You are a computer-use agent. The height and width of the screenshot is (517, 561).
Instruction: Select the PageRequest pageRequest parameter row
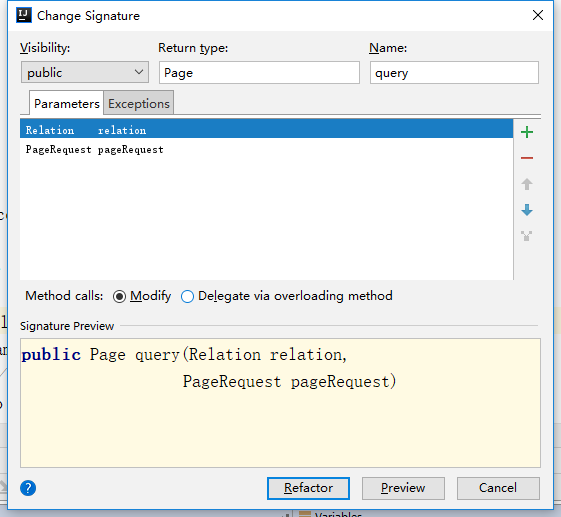267,150
